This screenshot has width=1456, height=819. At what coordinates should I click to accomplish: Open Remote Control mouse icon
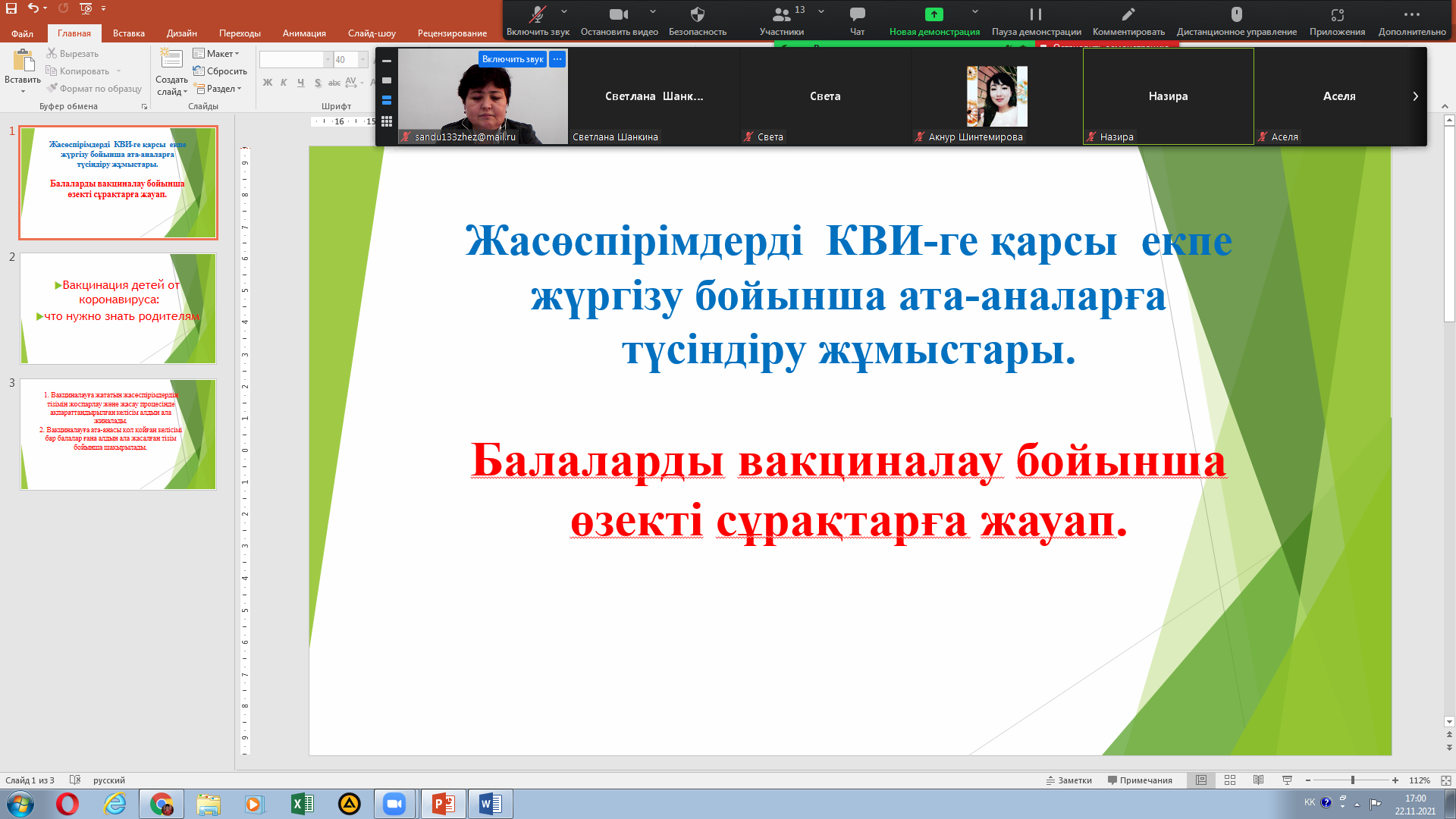pyautogui.click(x=1236, y=14)
